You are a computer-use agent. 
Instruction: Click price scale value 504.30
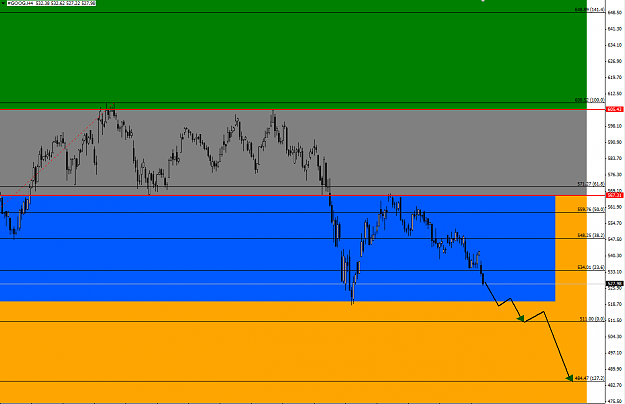coord(614,337)
